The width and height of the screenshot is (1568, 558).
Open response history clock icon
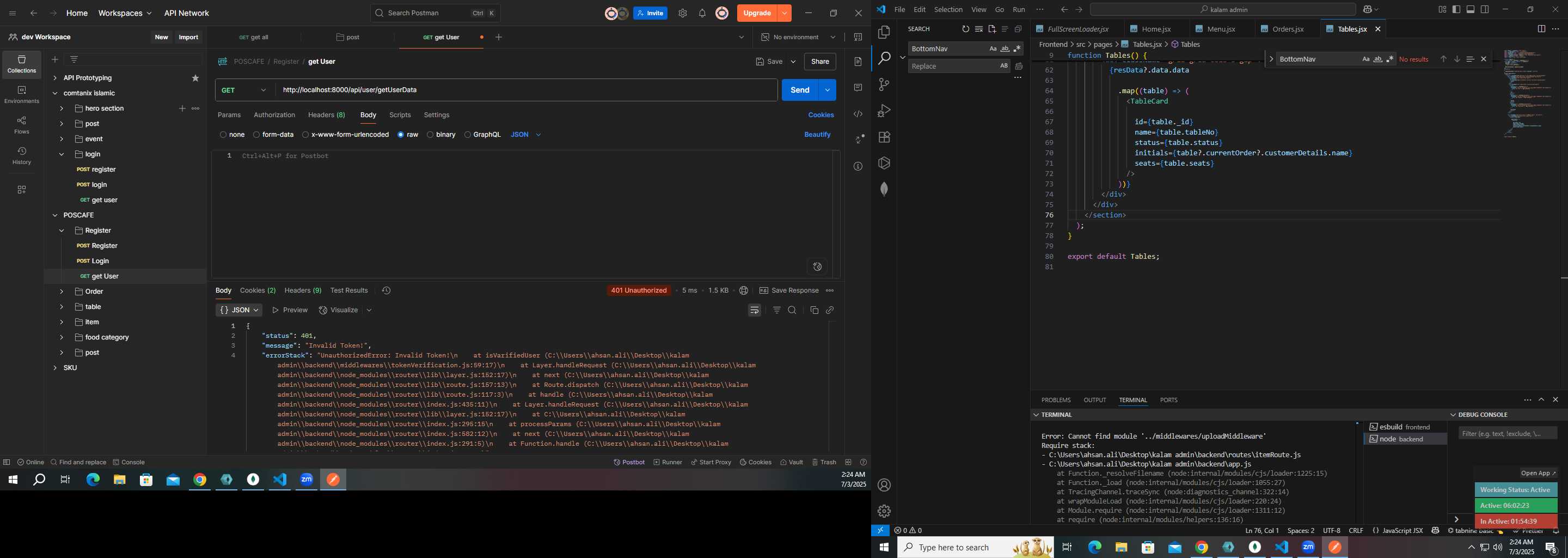click(386, 290)
